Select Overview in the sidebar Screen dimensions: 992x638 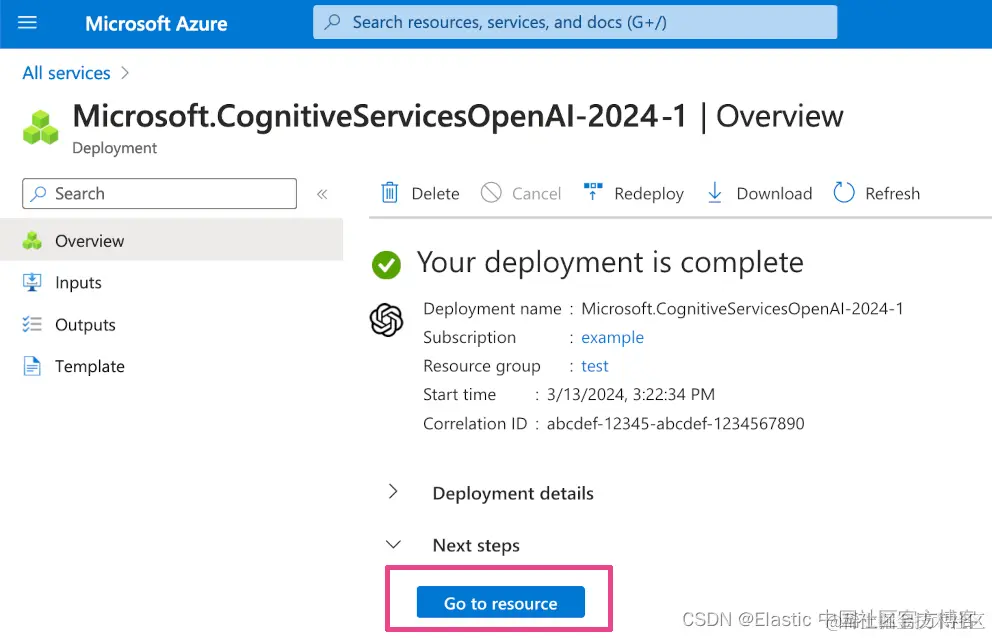pyautogui.click(x=171, y=241)
